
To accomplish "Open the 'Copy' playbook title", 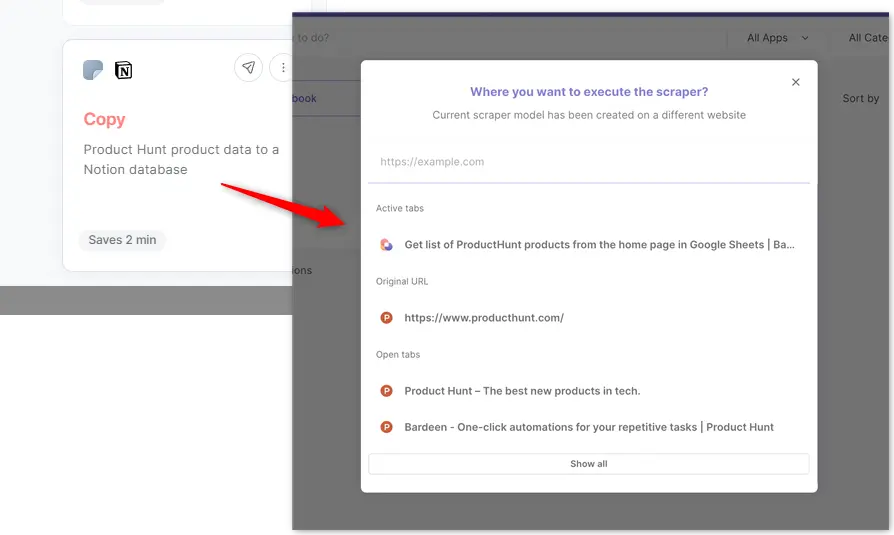I will [x=104, y=119].
